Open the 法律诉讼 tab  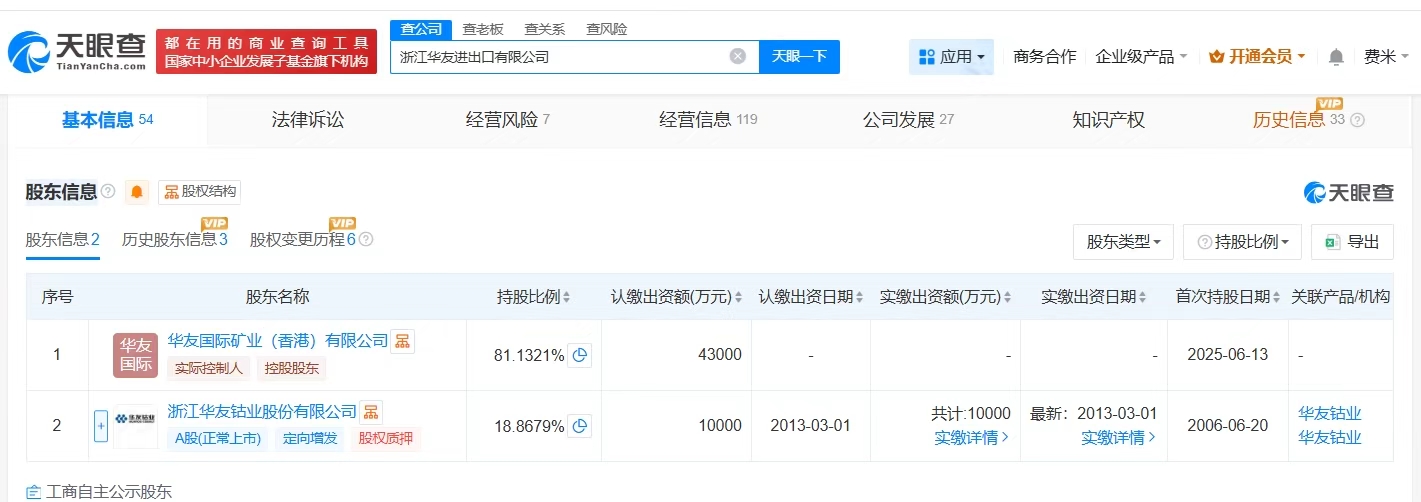[x=308, y=120]
